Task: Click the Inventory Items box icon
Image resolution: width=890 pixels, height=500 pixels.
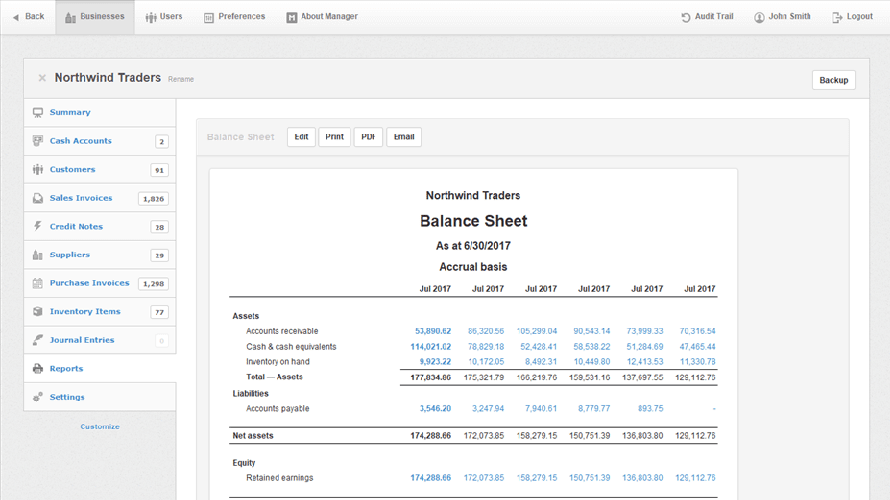Action: coord(38,312)
